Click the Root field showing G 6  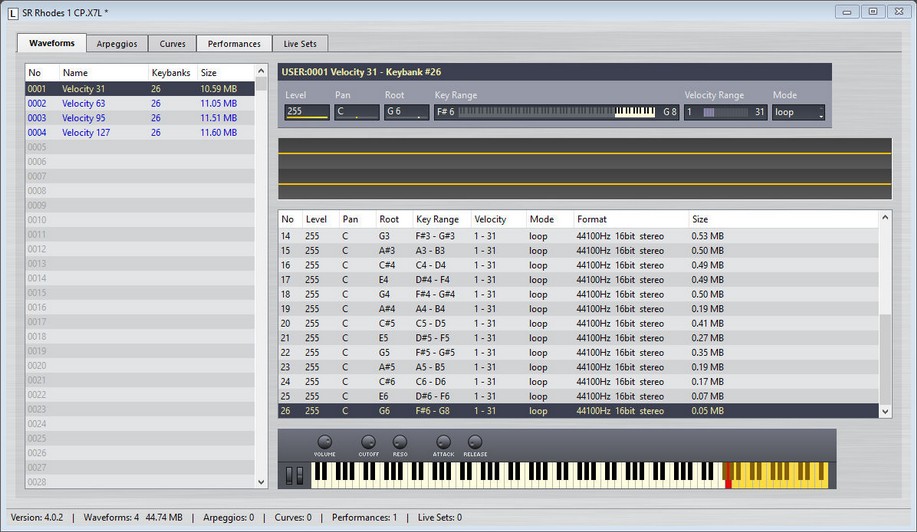(x=406, y=112)
